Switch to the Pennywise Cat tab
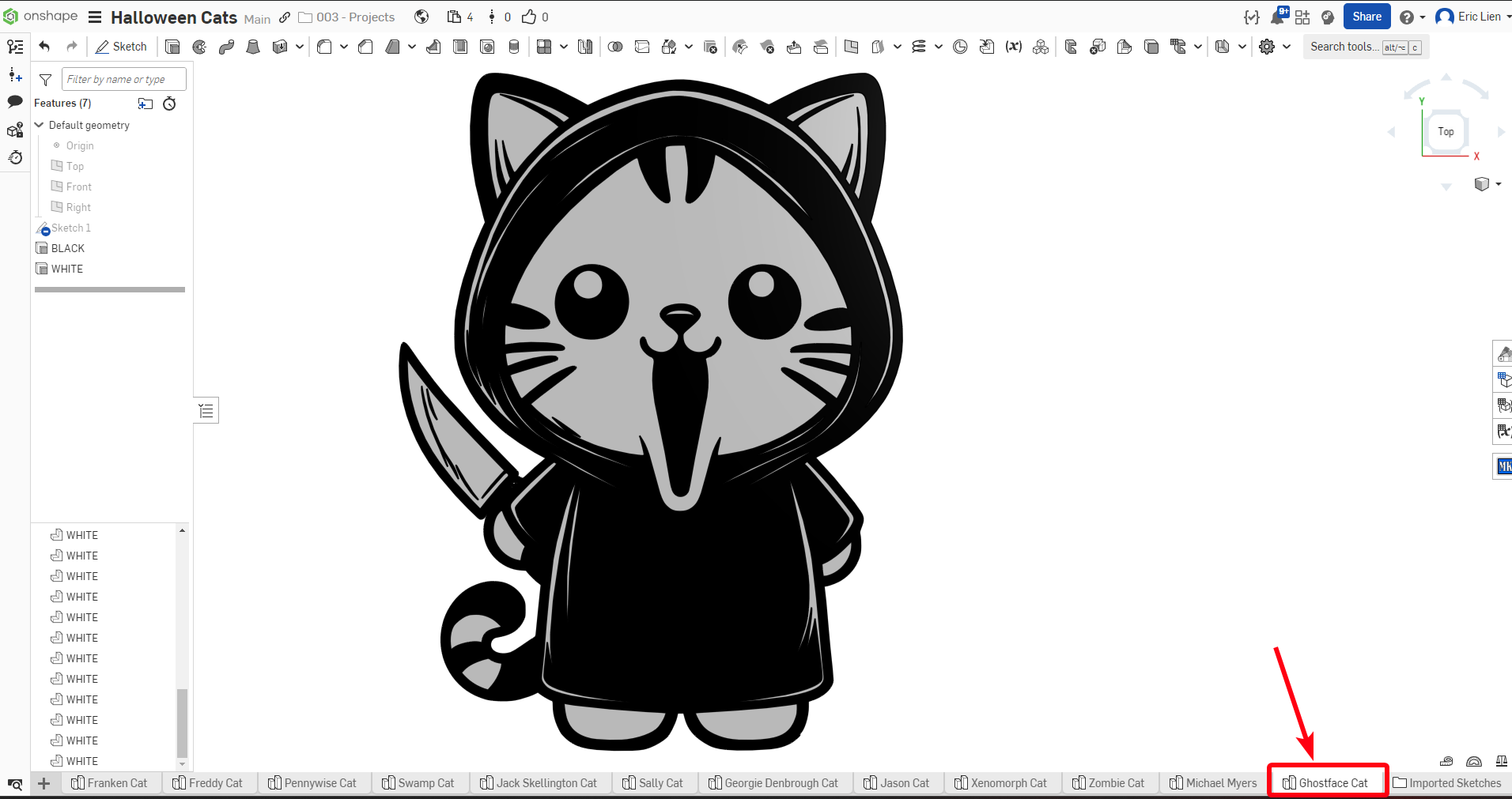Viewport: 1512px width, 799px height. click(312, 783)
